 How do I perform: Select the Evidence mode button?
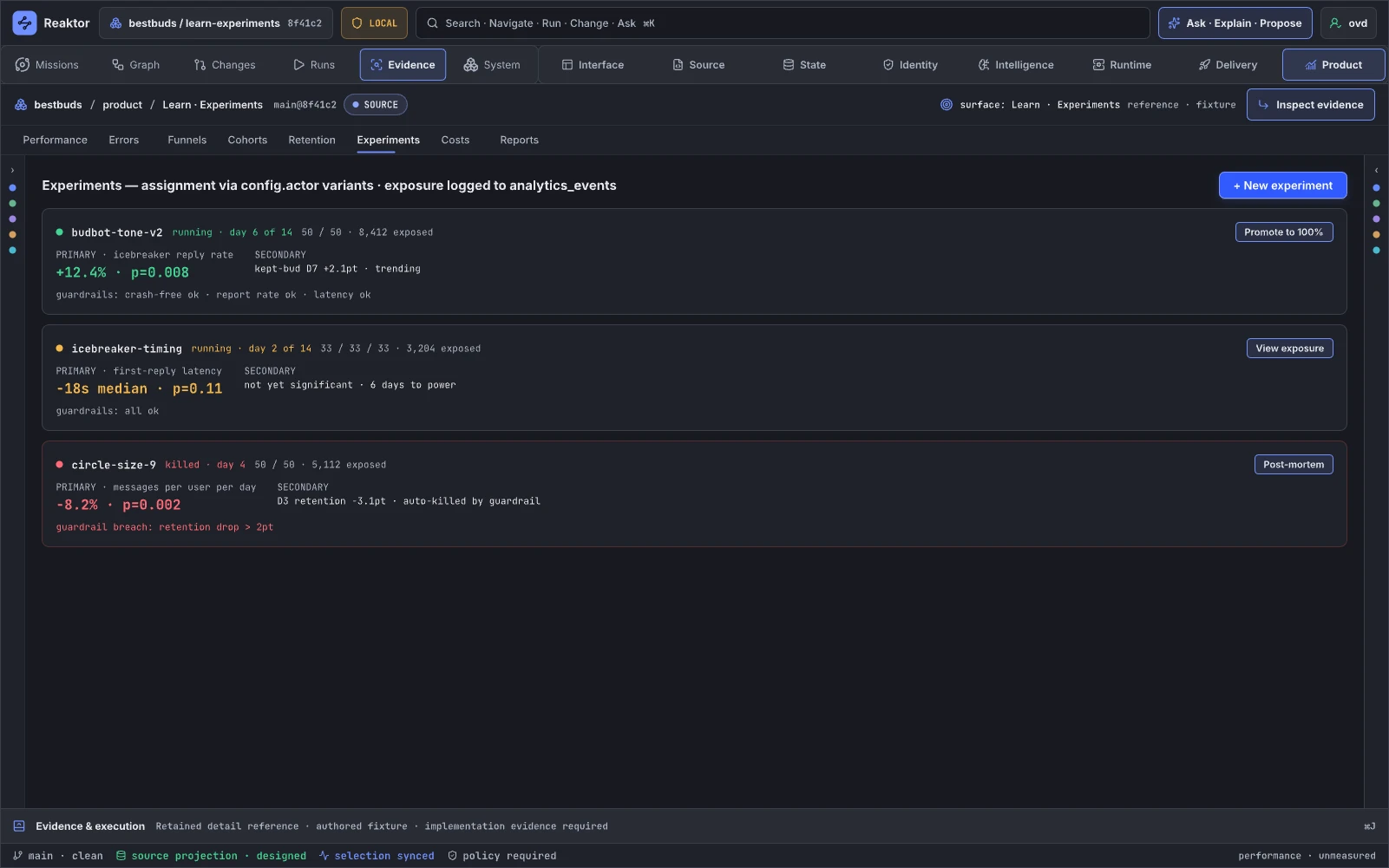[403, 65]
